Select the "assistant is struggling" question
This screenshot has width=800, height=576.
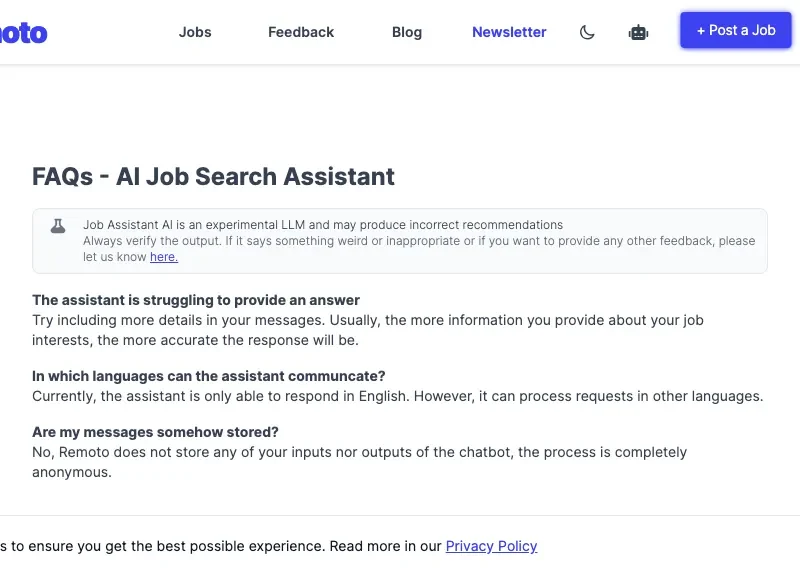click(196, 300)
